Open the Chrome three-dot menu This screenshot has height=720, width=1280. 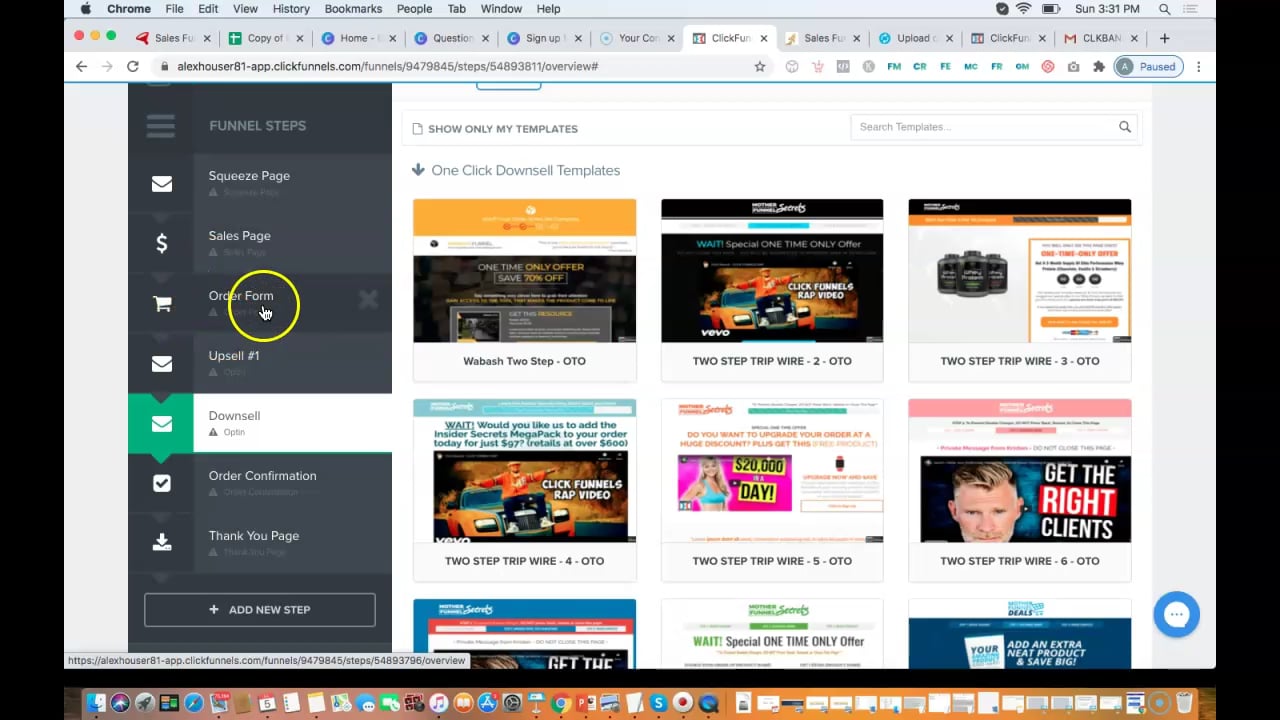[1198, 66]
